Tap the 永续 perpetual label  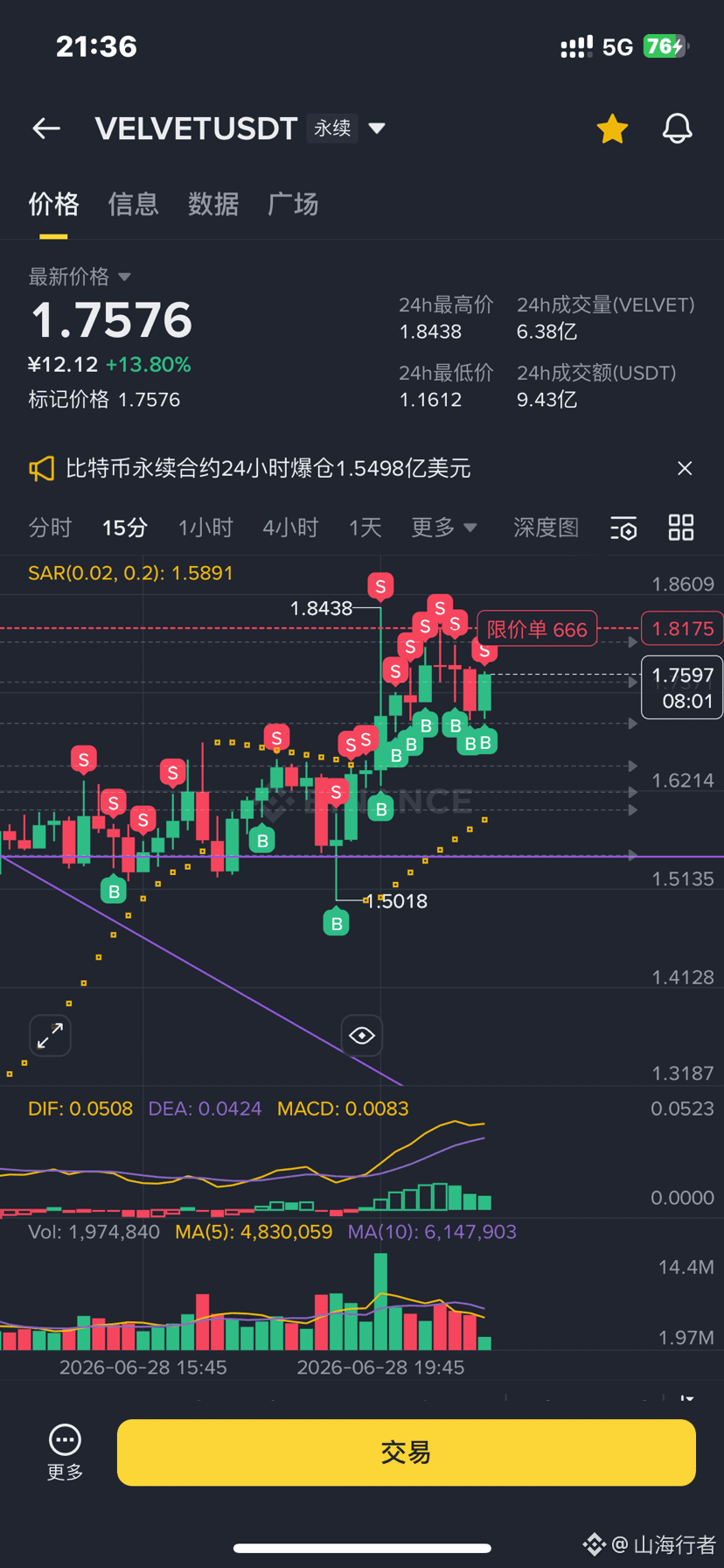click(x=332, y=129)
